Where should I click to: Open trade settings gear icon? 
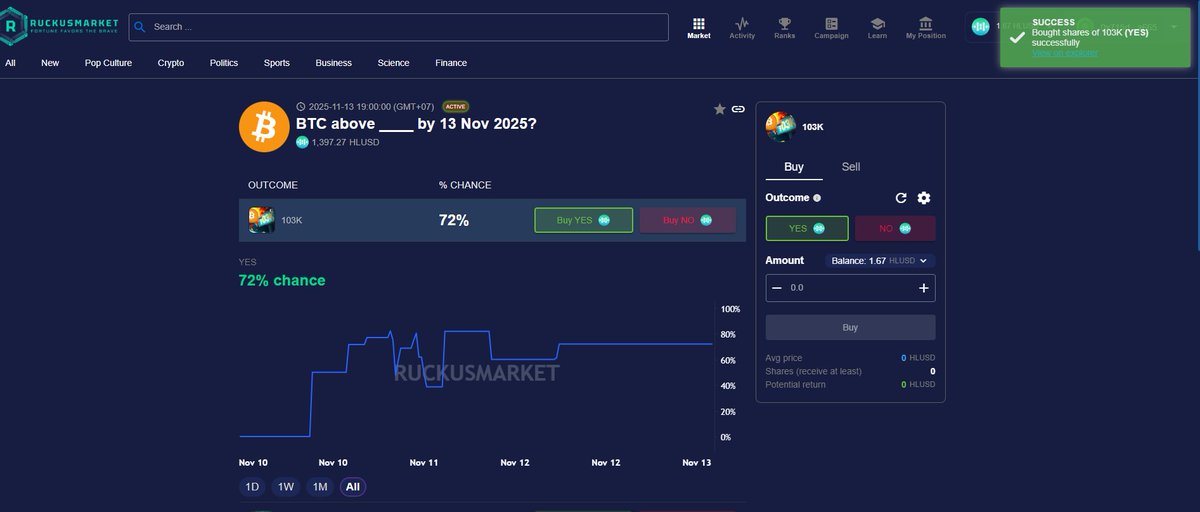tap(924, 198)
